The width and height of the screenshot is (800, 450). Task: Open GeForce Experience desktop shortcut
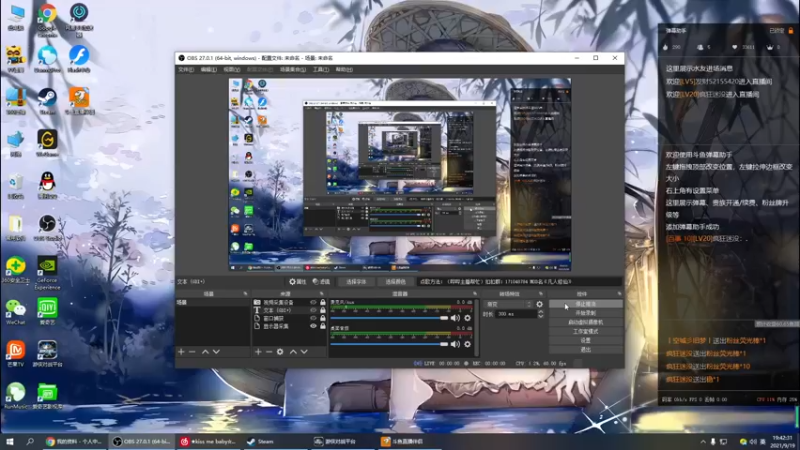click(x=47, y=273)
